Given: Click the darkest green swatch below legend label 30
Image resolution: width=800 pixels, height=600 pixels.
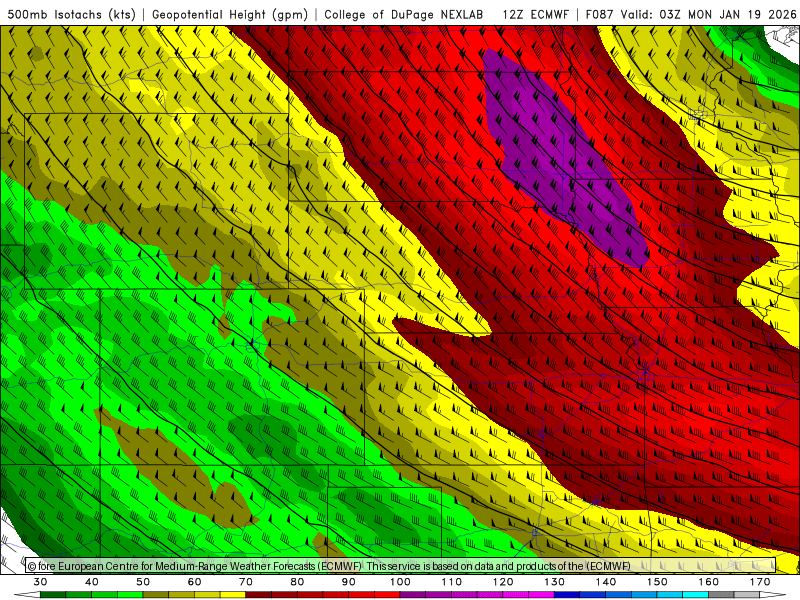Looking at the screenshot, I should [x=53, y=595].
